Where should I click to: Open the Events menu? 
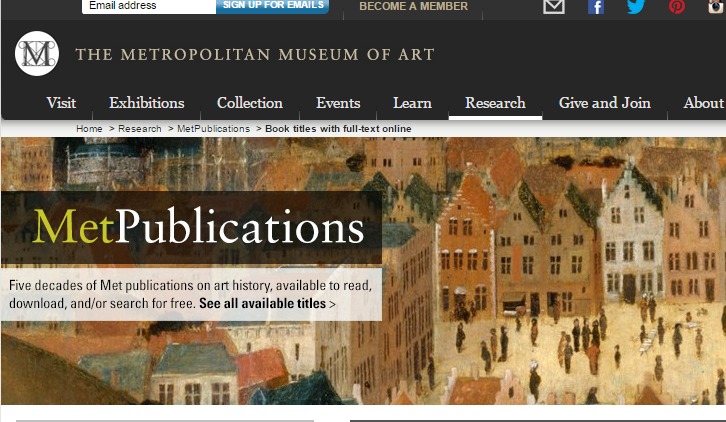pyautogui.click(x=338, y=103)
